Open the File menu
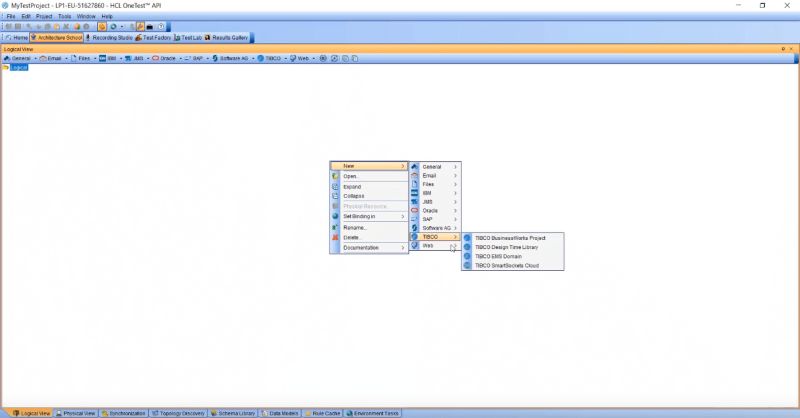The height and width of the screenshot is (418, 800). [11, 16]
